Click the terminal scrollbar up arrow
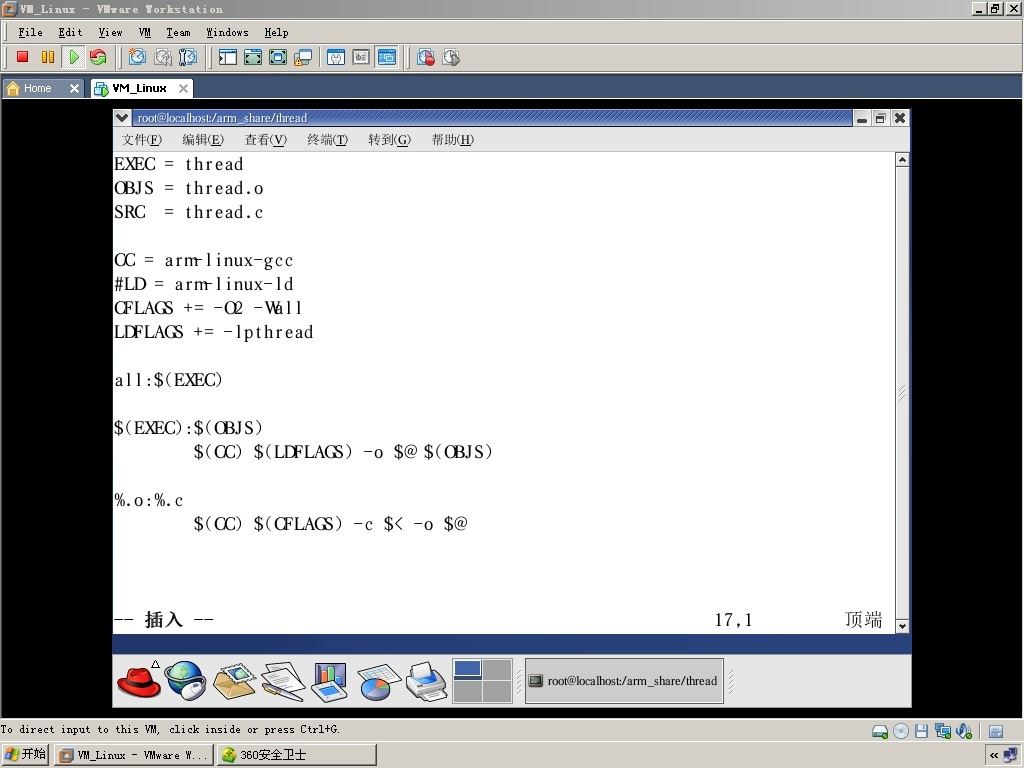 (902, 159)
